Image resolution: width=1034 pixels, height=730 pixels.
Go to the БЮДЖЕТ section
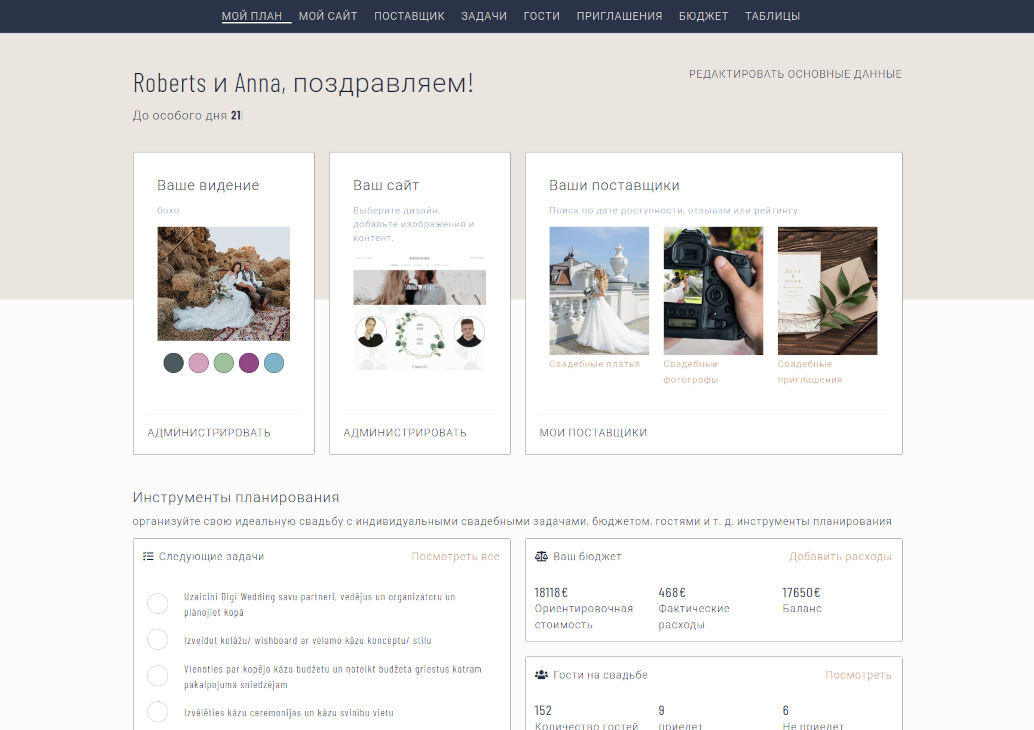(703, 16)
